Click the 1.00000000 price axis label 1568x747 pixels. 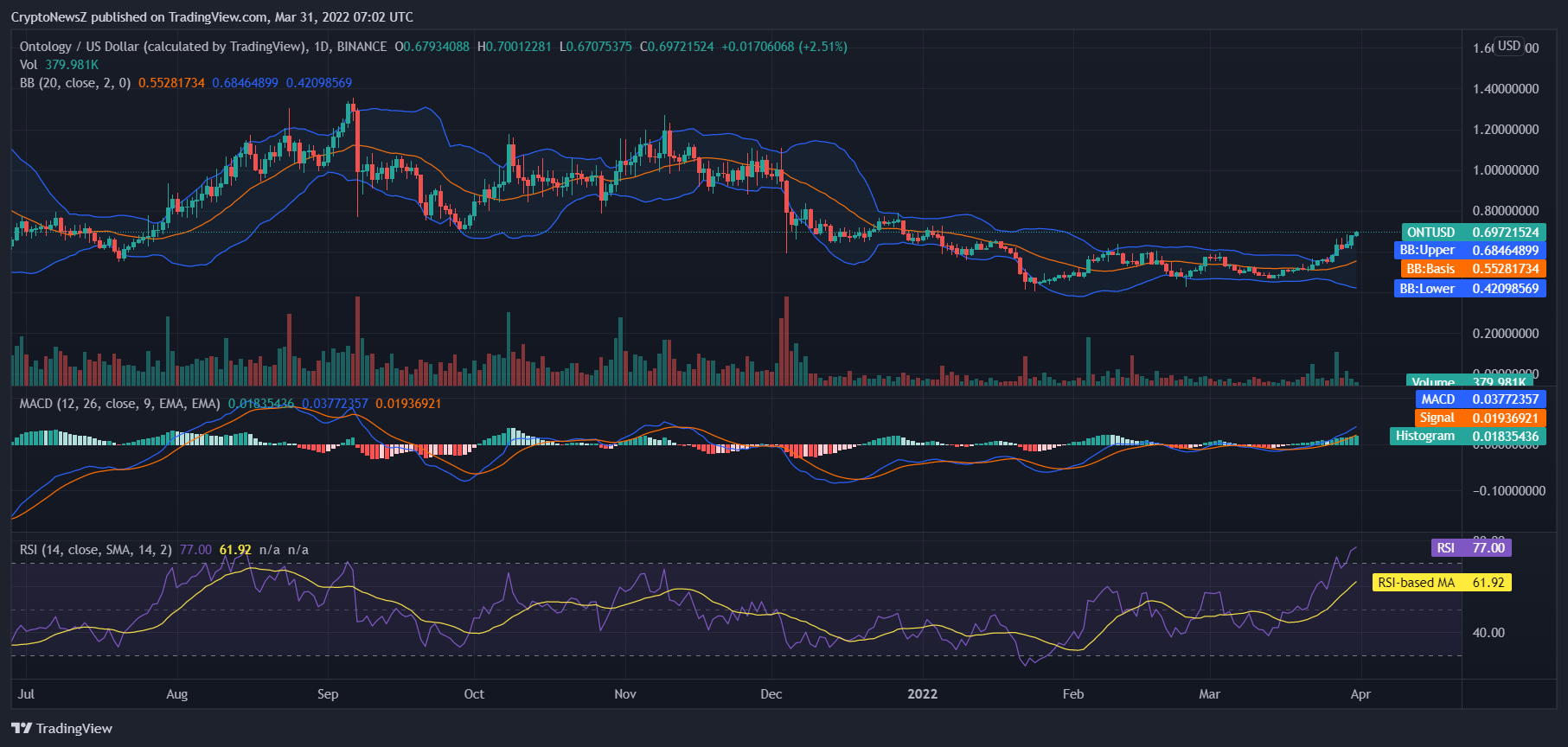click(1506, 170)
